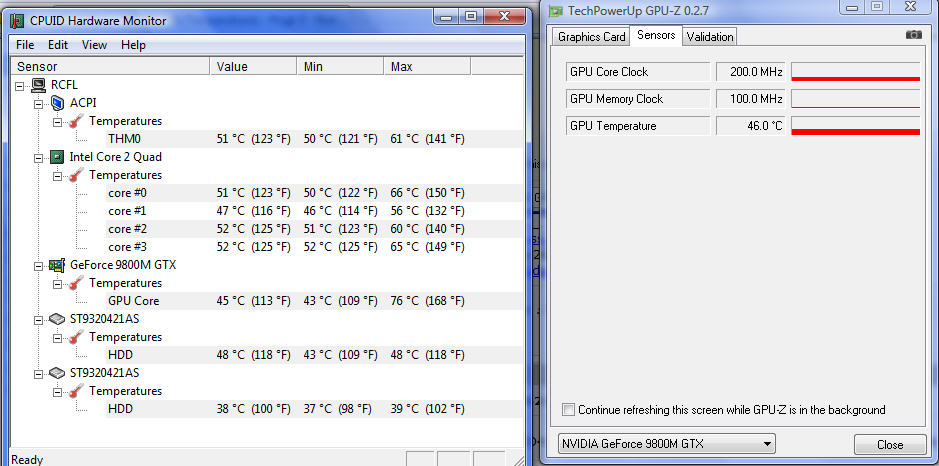
Task: Click the 46.0 °C value field
Action: (751, 126)
